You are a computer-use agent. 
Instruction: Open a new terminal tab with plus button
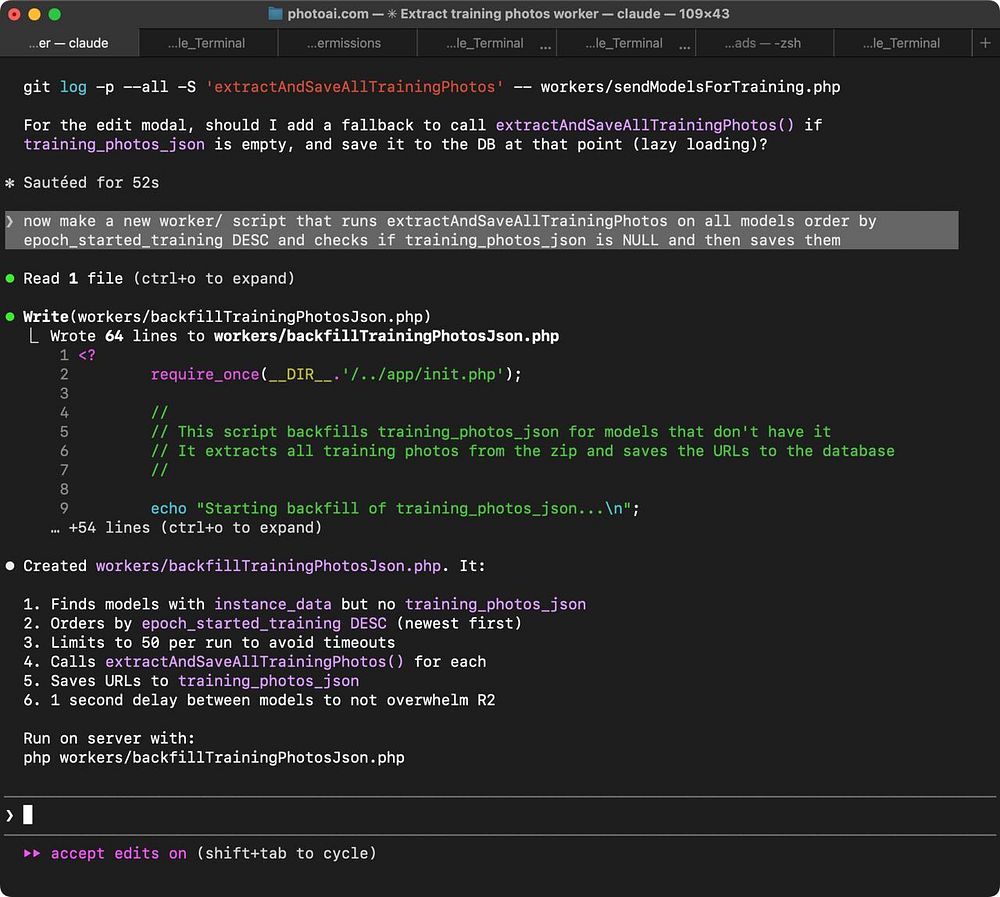coord(985,43)
